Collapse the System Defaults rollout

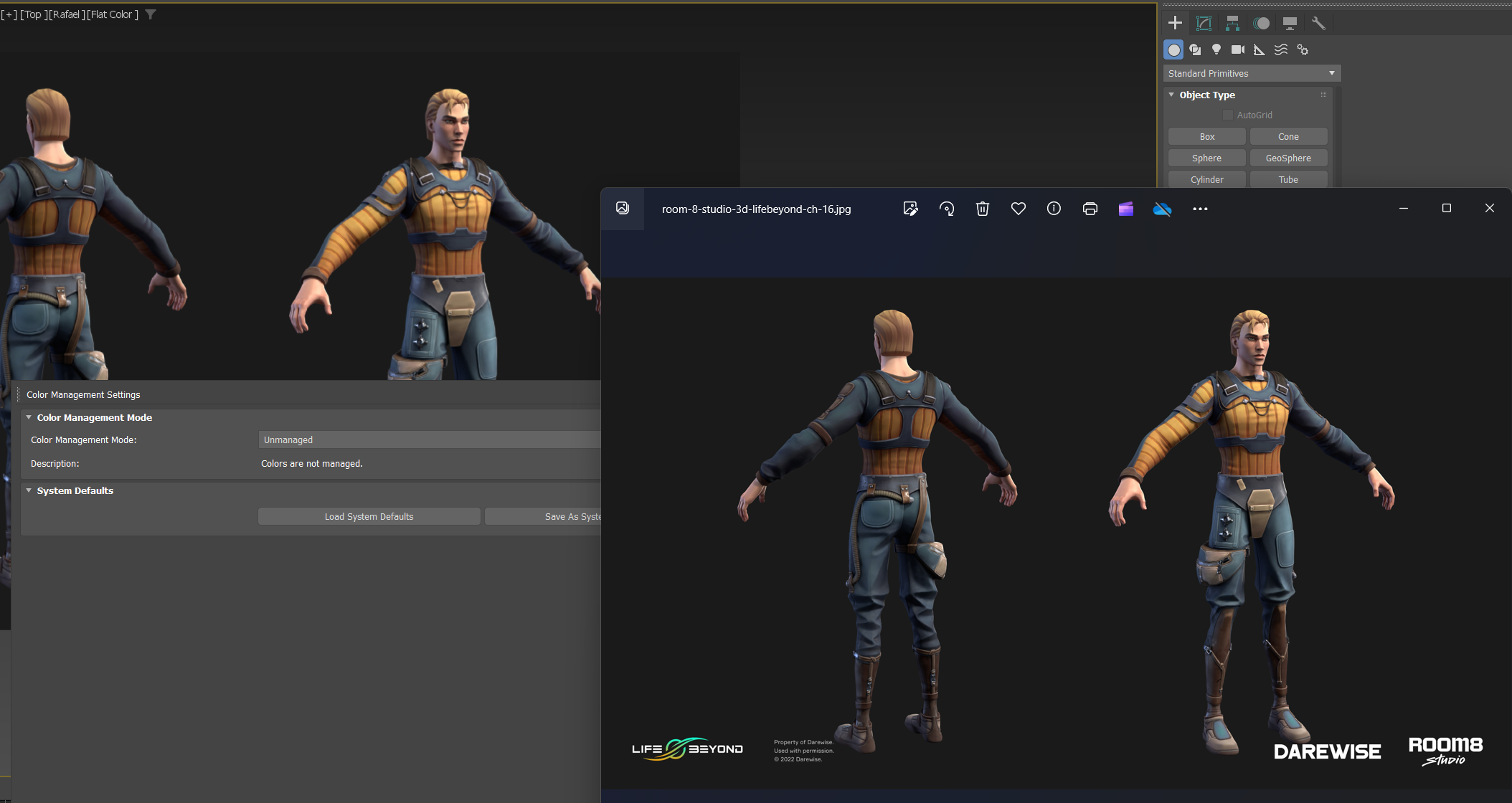(x=29, y=490)
